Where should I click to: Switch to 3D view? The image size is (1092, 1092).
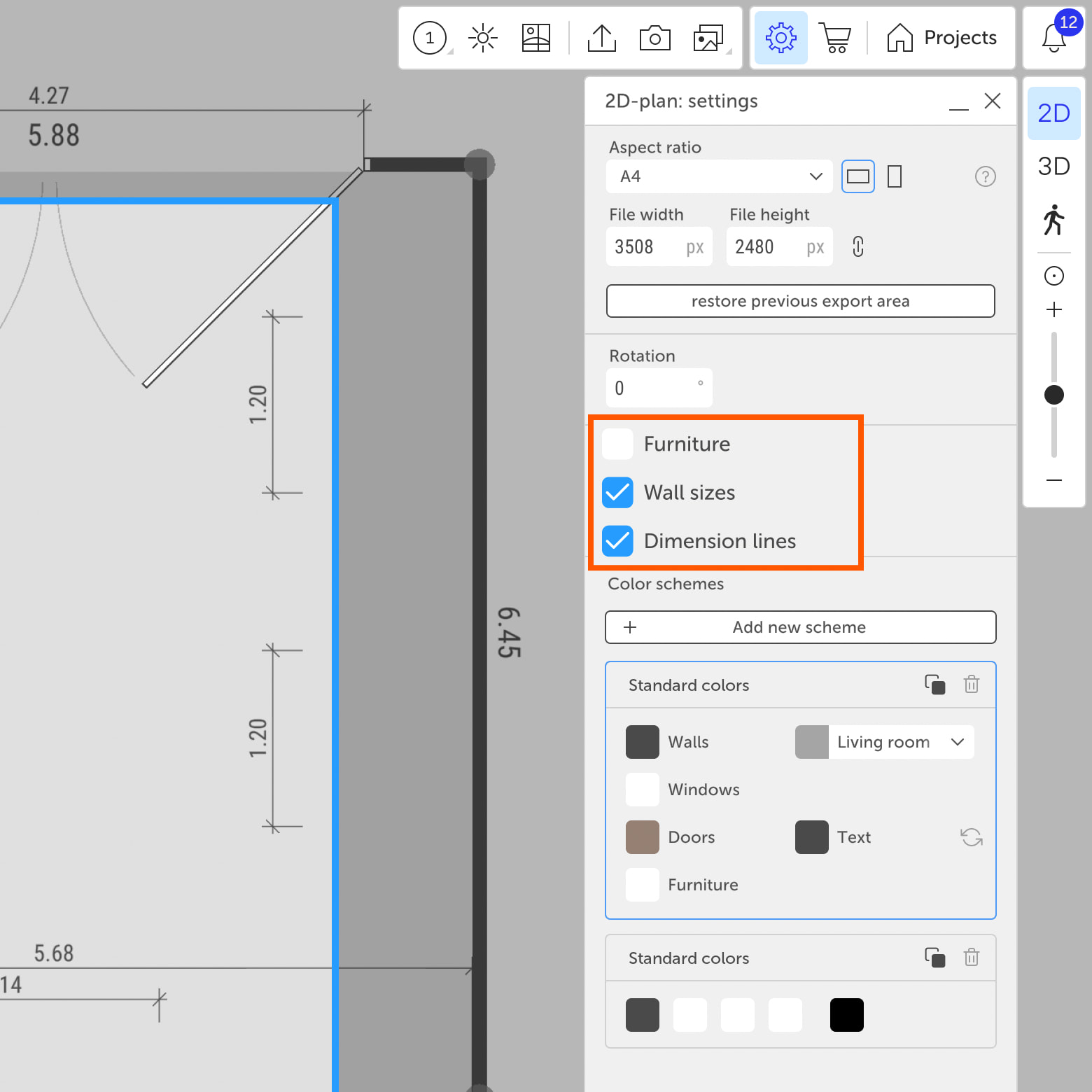point(1053,167)
